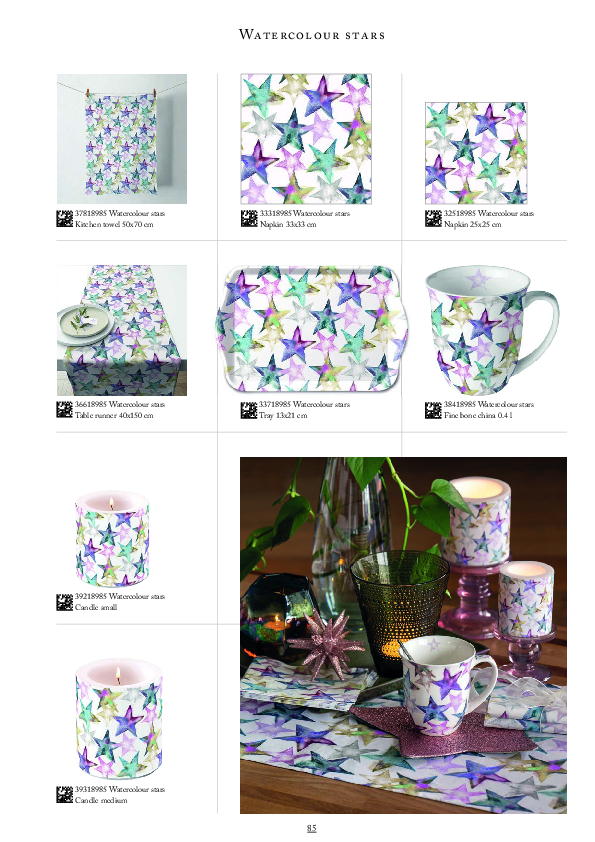
Task: Click the QR code beside Tray 13x21 cm
Action: click(x=249, y=410)
